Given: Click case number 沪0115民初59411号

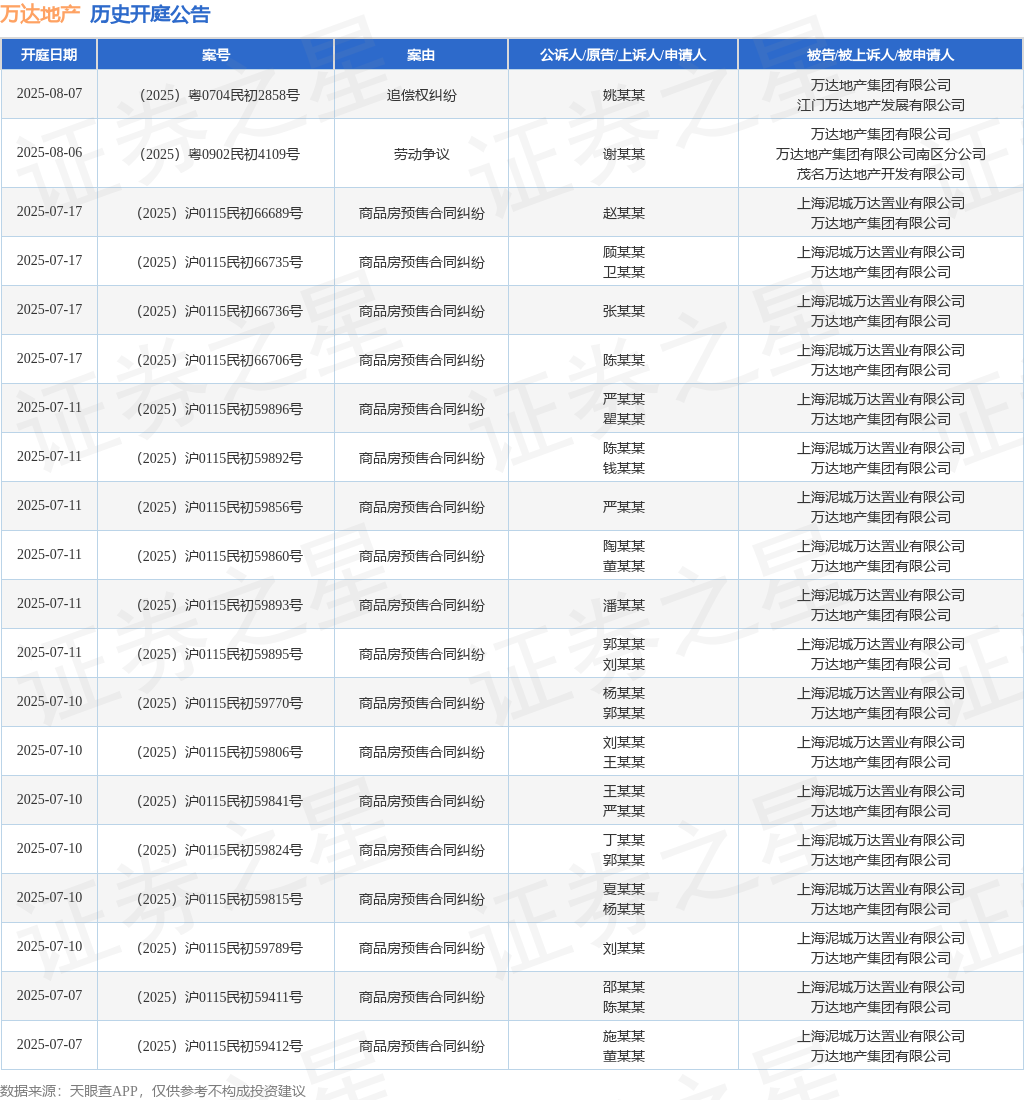Looking at the screenshot, I should tap(220, 998).
